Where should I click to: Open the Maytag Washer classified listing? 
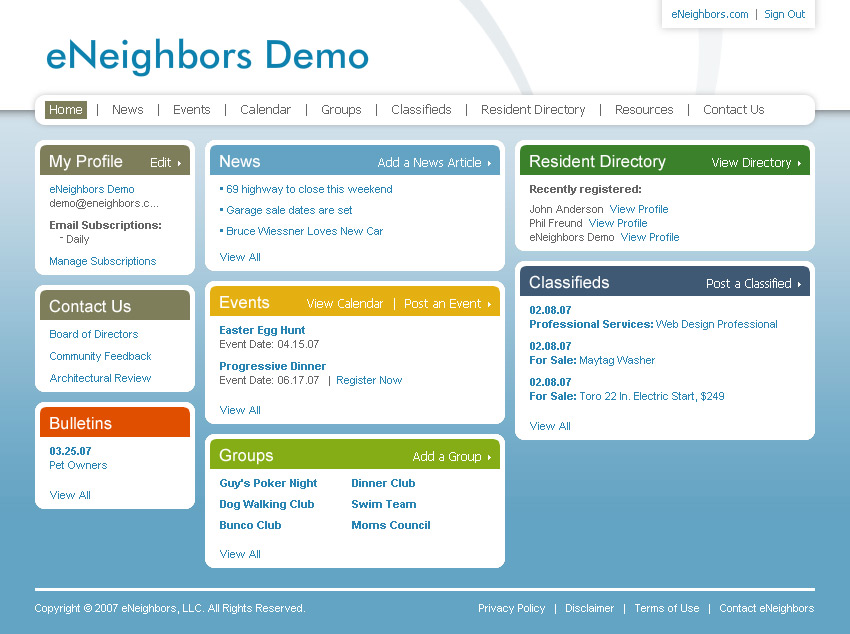click(x=617, y=360)
